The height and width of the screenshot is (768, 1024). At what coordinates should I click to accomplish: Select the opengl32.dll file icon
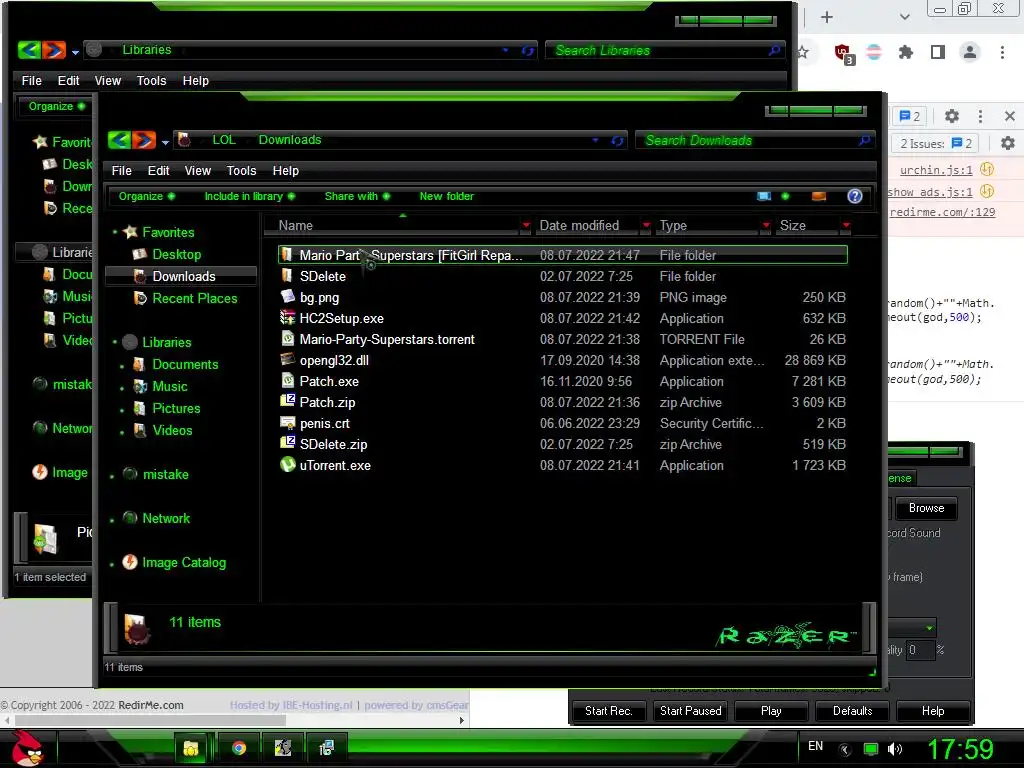pos(287,360)
